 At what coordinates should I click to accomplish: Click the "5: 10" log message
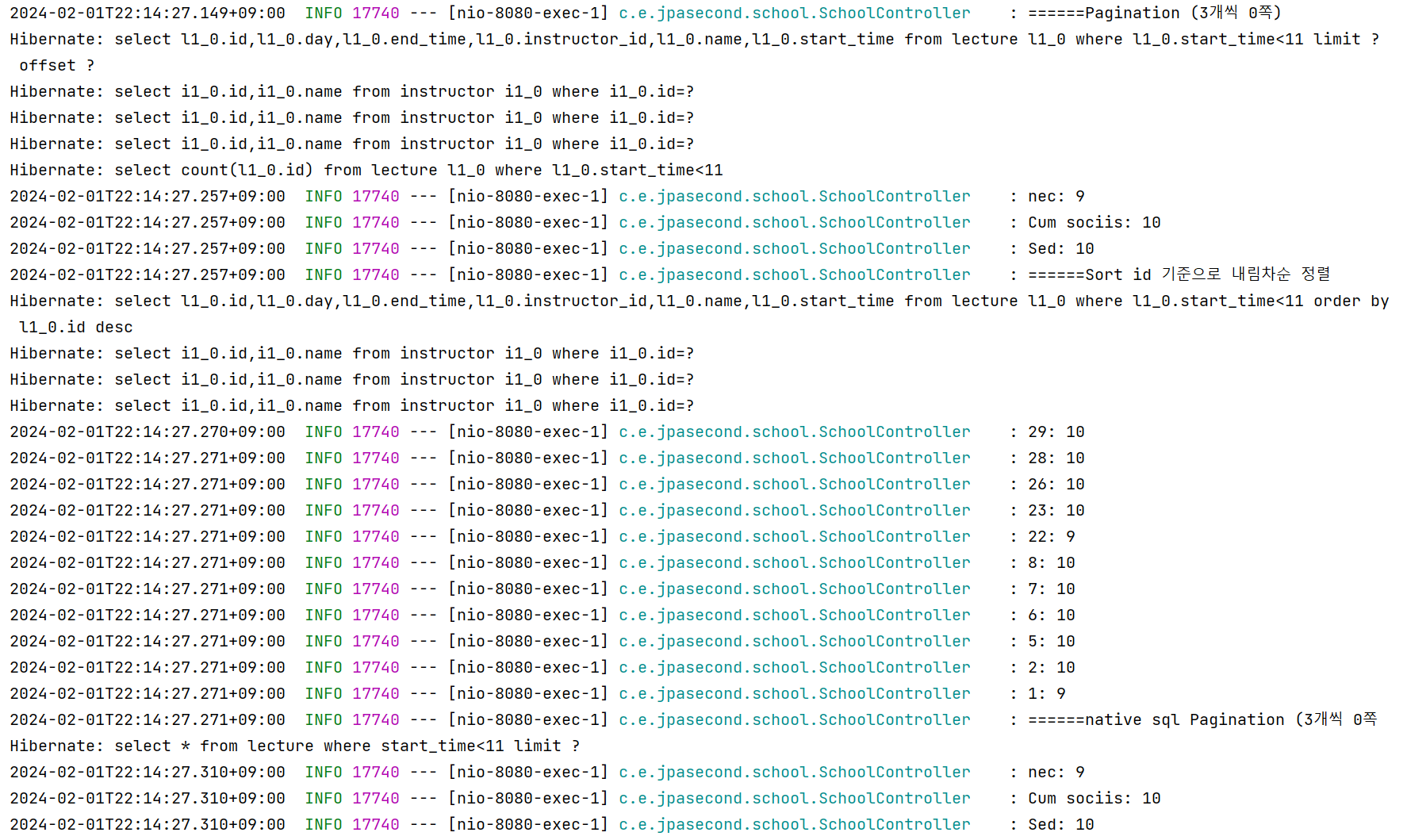[x=1052, y=641]
